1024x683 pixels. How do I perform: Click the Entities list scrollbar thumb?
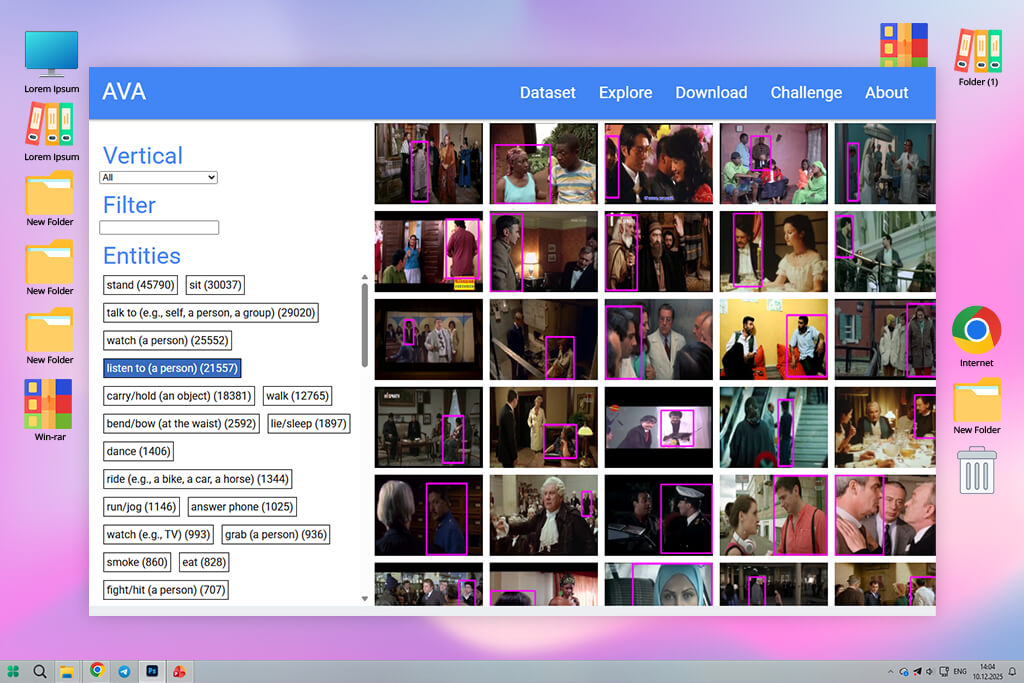coord(364,325)
